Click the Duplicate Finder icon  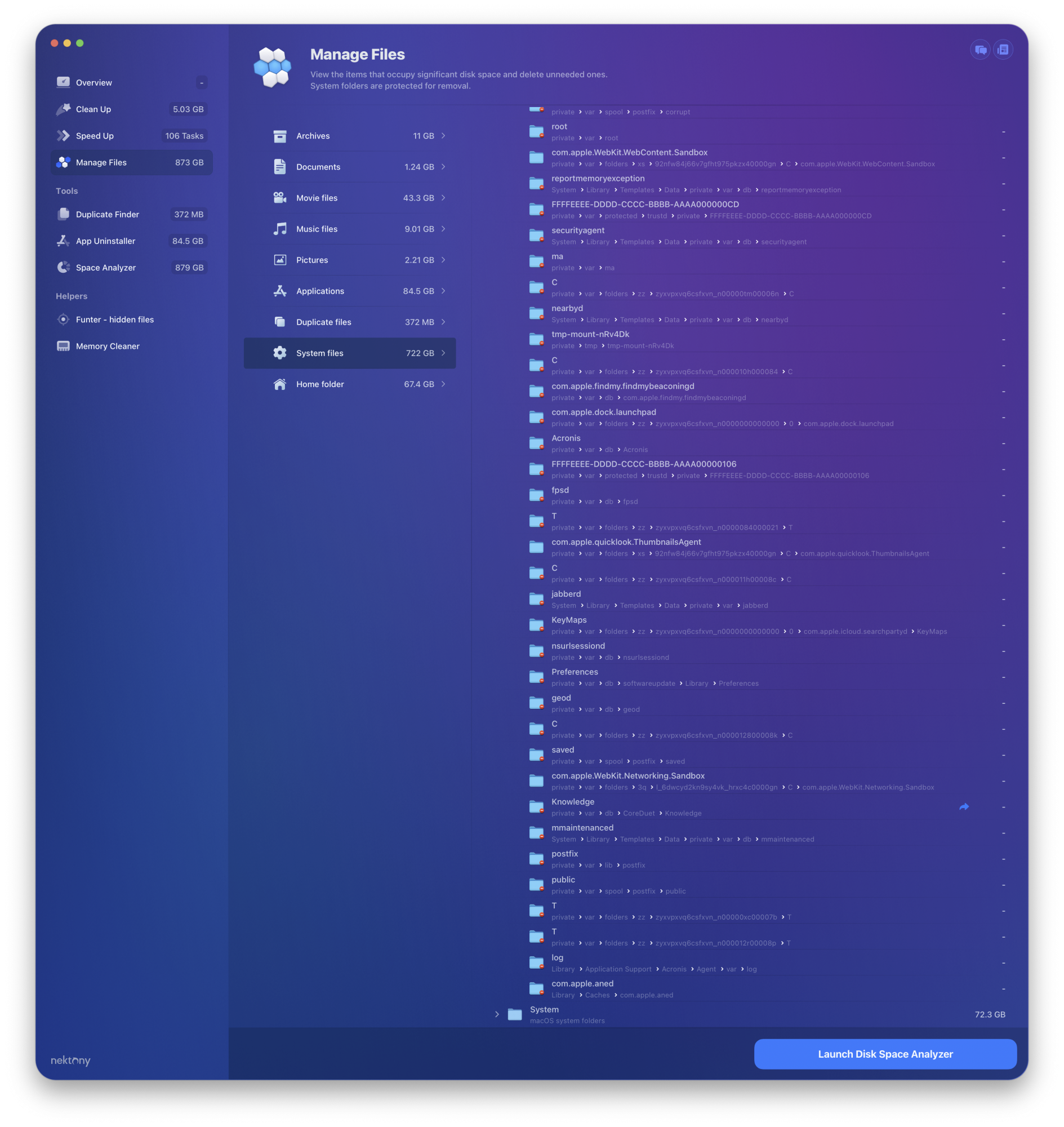(64, 214)
